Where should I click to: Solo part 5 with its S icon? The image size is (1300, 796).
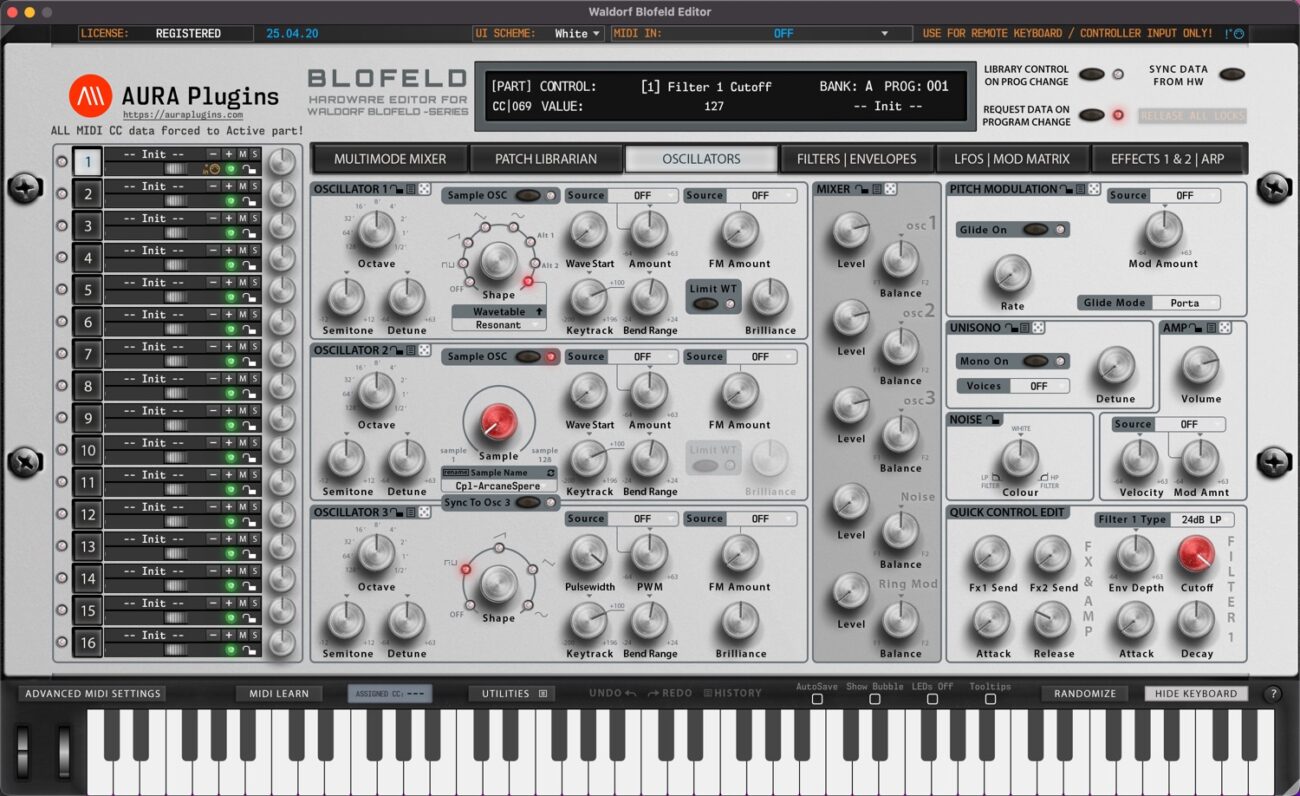(255, 282)
